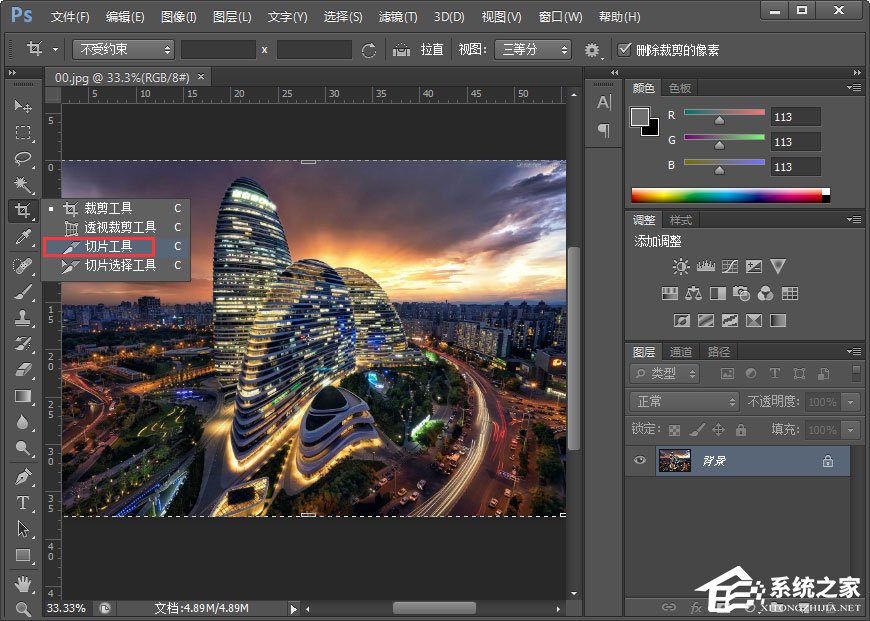The width and height of the screenshot is (870, 621).
Task: Add a Curves adjustment from the 调整 panel
Action: 729,267
